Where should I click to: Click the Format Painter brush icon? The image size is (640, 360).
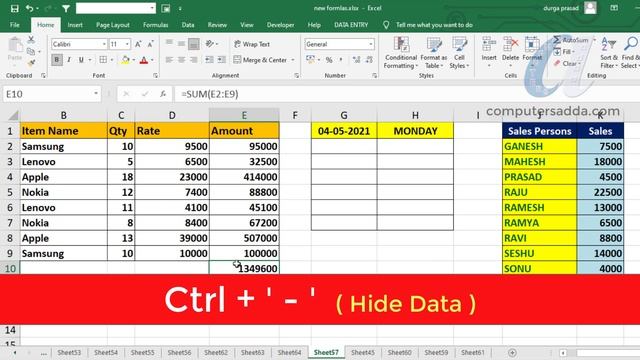pos(31,63)
